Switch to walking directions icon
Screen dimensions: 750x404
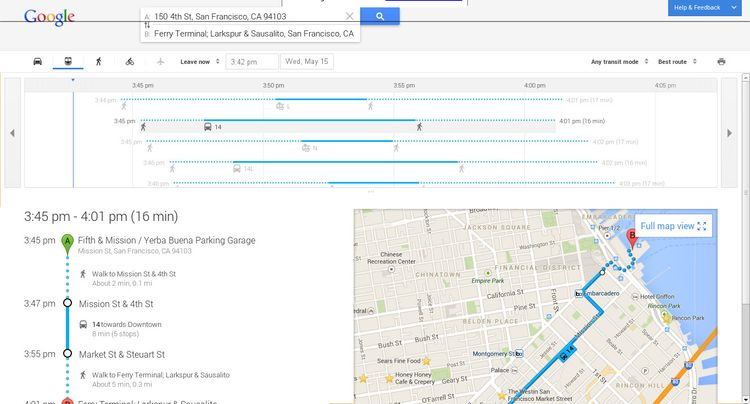tap(99, 62)
